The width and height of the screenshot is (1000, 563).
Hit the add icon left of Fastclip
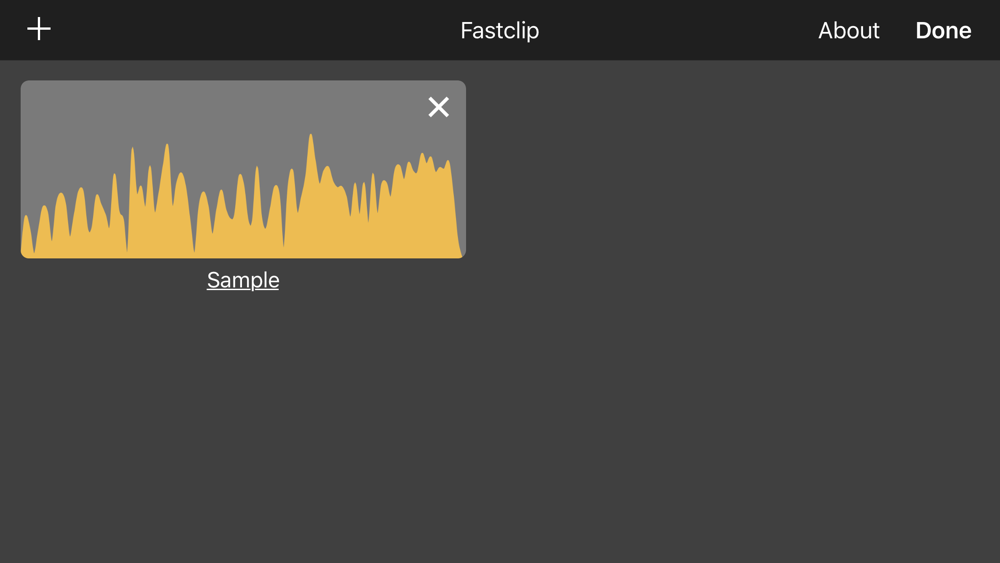(39, 29)
